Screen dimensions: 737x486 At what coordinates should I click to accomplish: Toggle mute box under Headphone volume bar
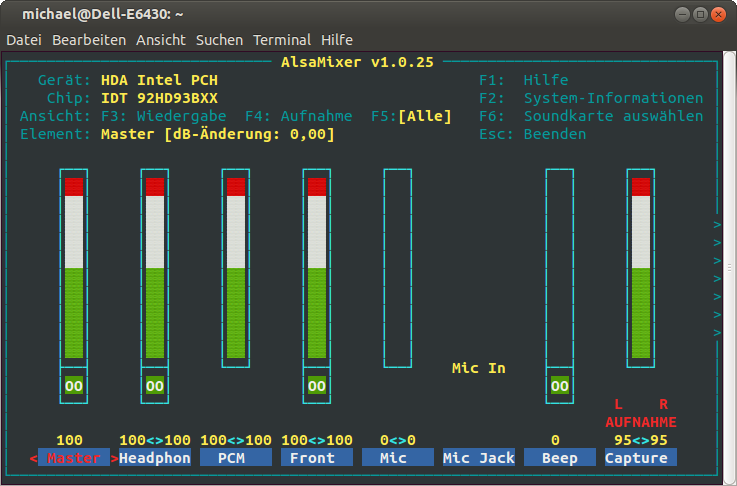(155, 386)
